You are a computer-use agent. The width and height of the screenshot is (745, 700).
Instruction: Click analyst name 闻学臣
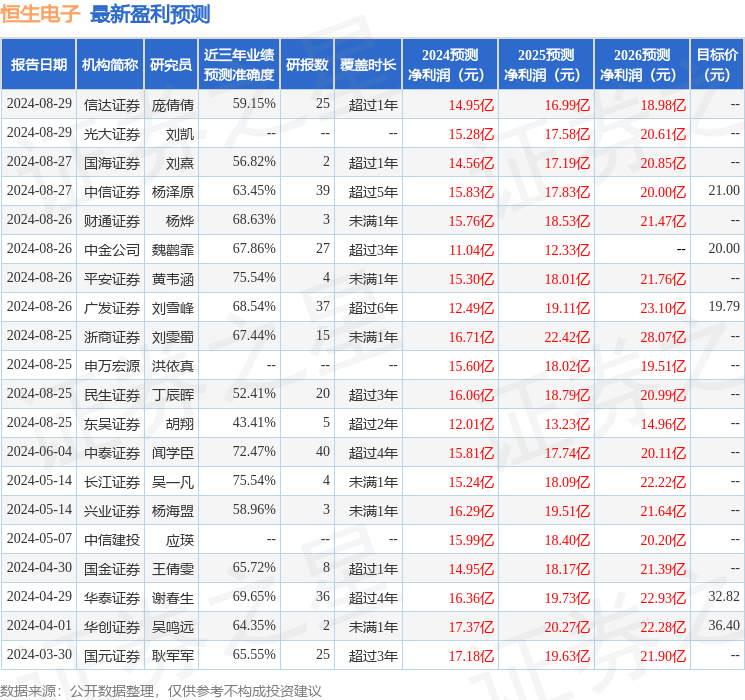click(x=173, y=453)
